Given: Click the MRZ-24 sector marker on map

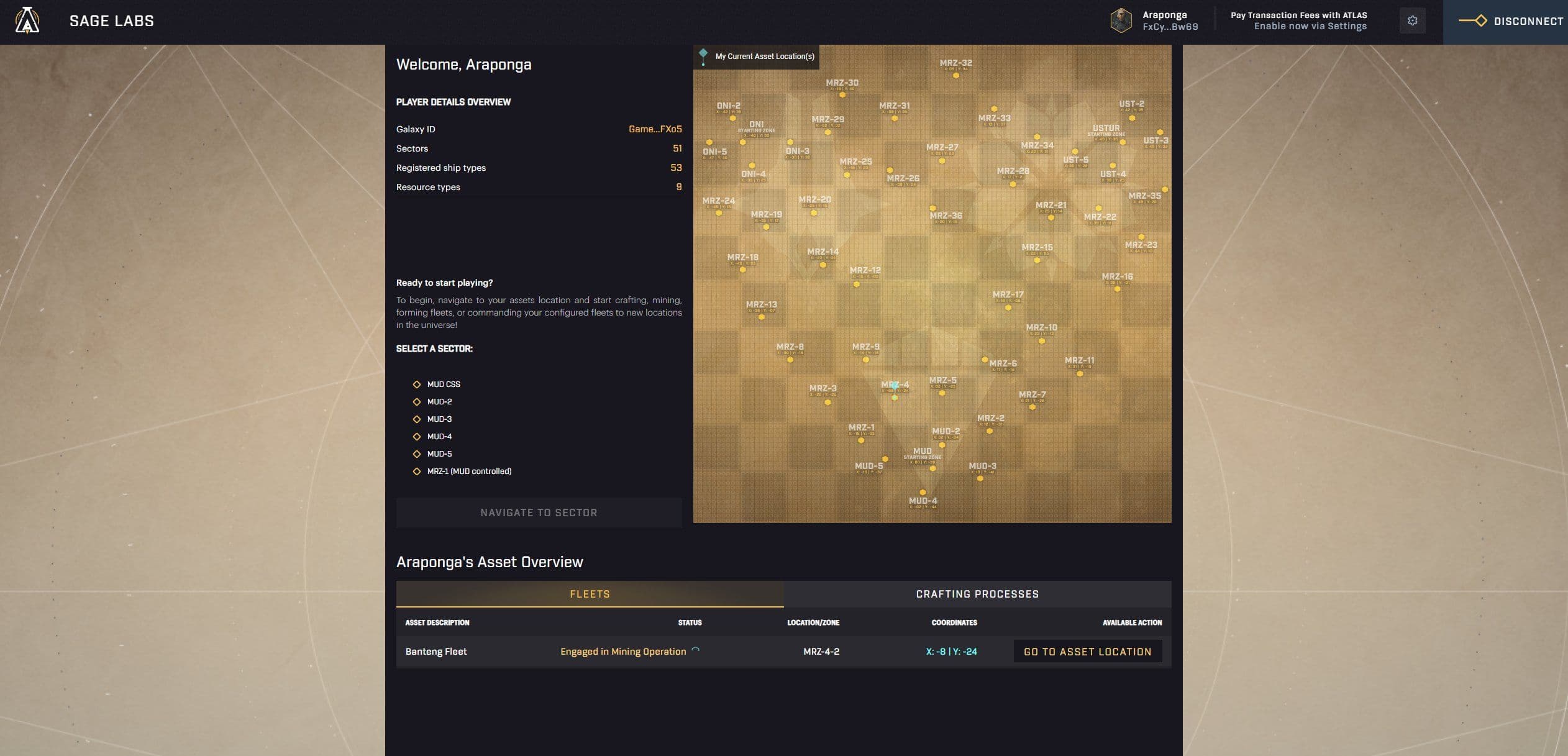Looking at the screenshot, I should 719,213.
